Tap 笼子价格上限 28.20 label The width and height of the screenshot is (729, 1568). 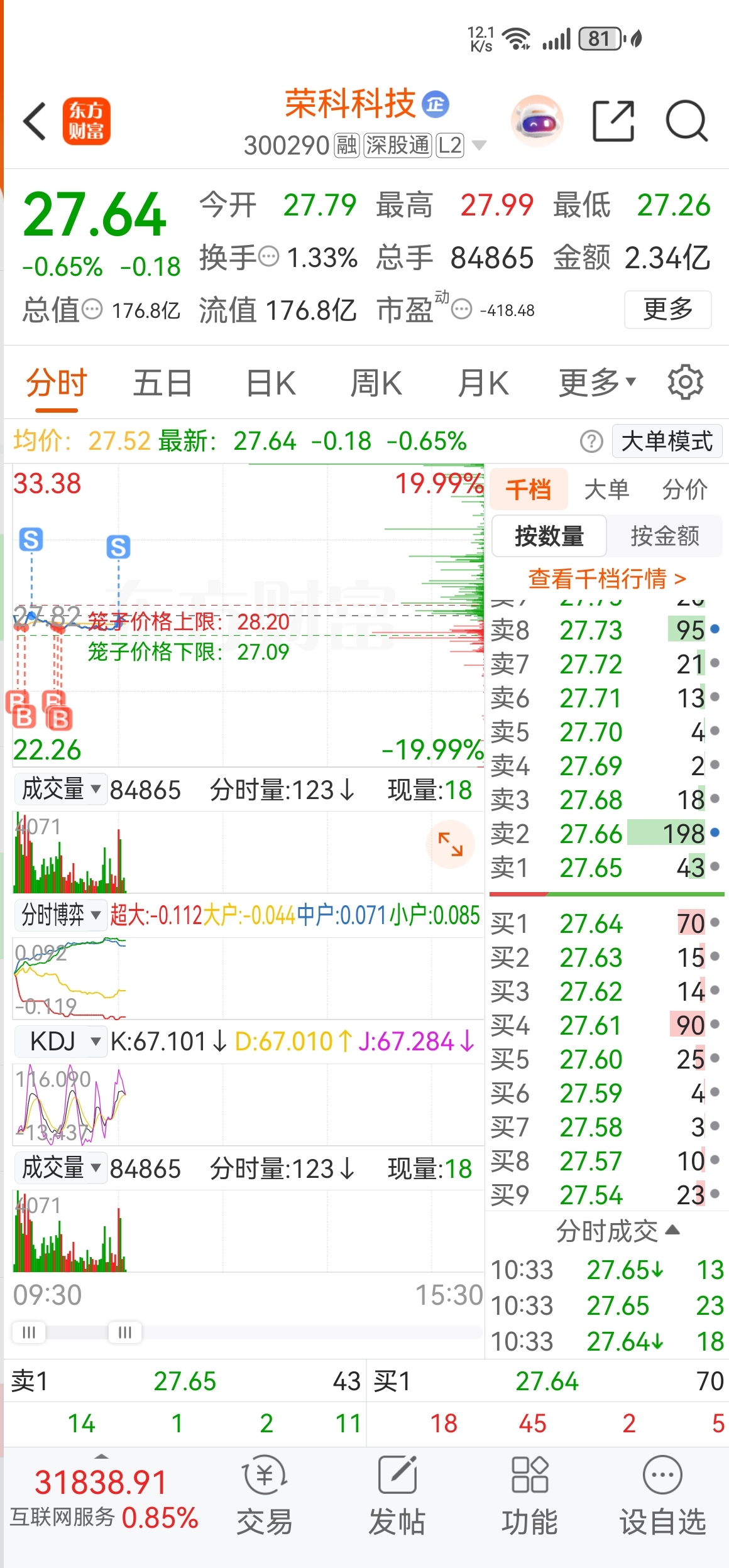click(189, 621)
